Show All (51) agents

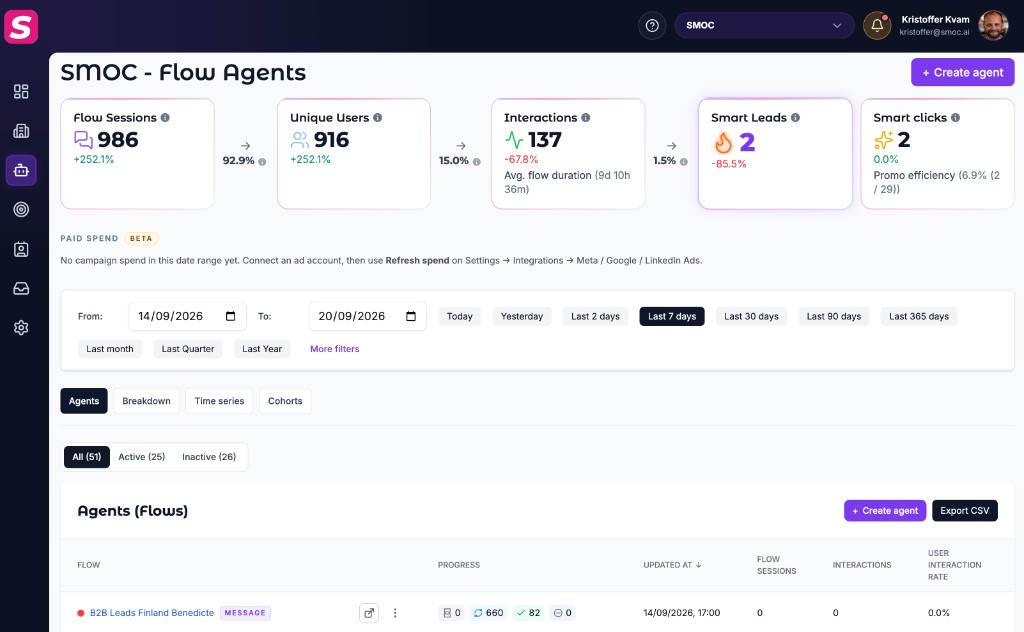point(87,457)
